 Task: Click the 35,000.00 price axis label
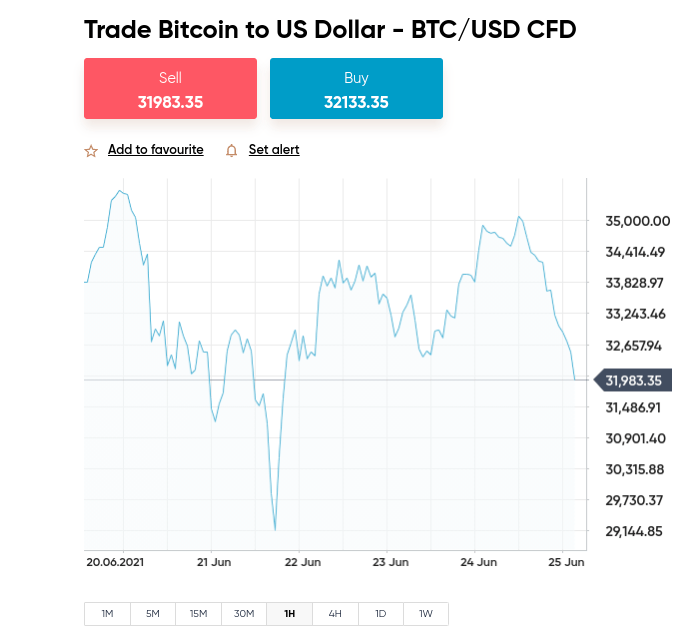coord(638,221)
